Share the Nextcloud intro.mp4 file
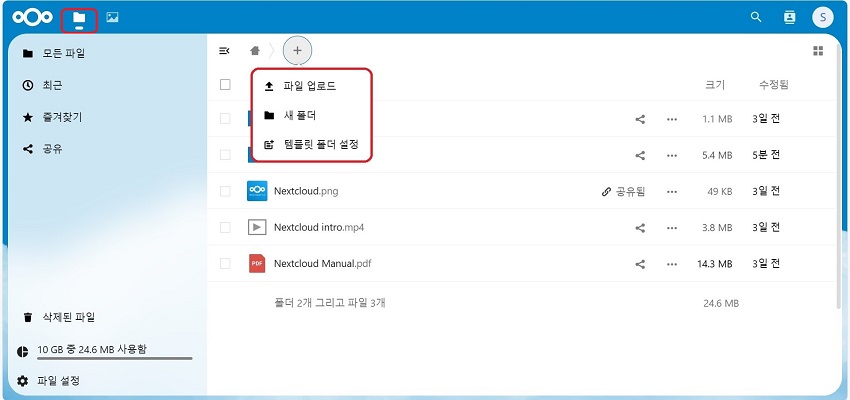 tap(640, 228)
